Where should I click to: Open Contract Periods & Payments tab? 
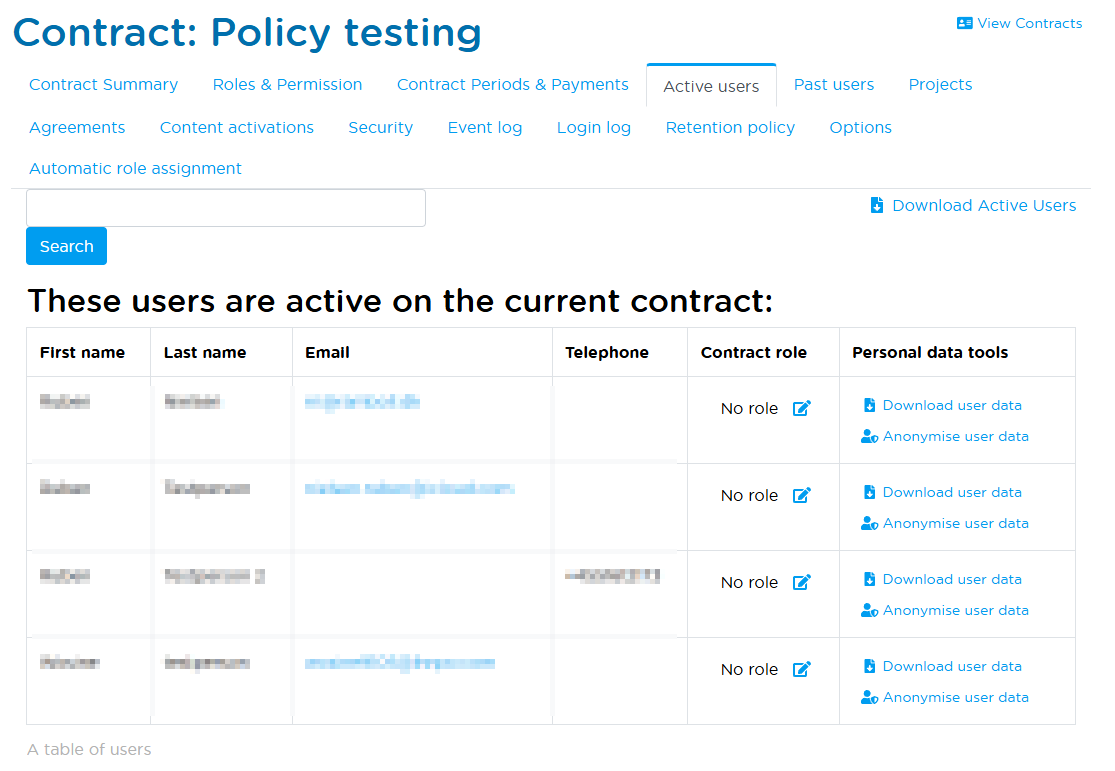click(x=512, y=85)
